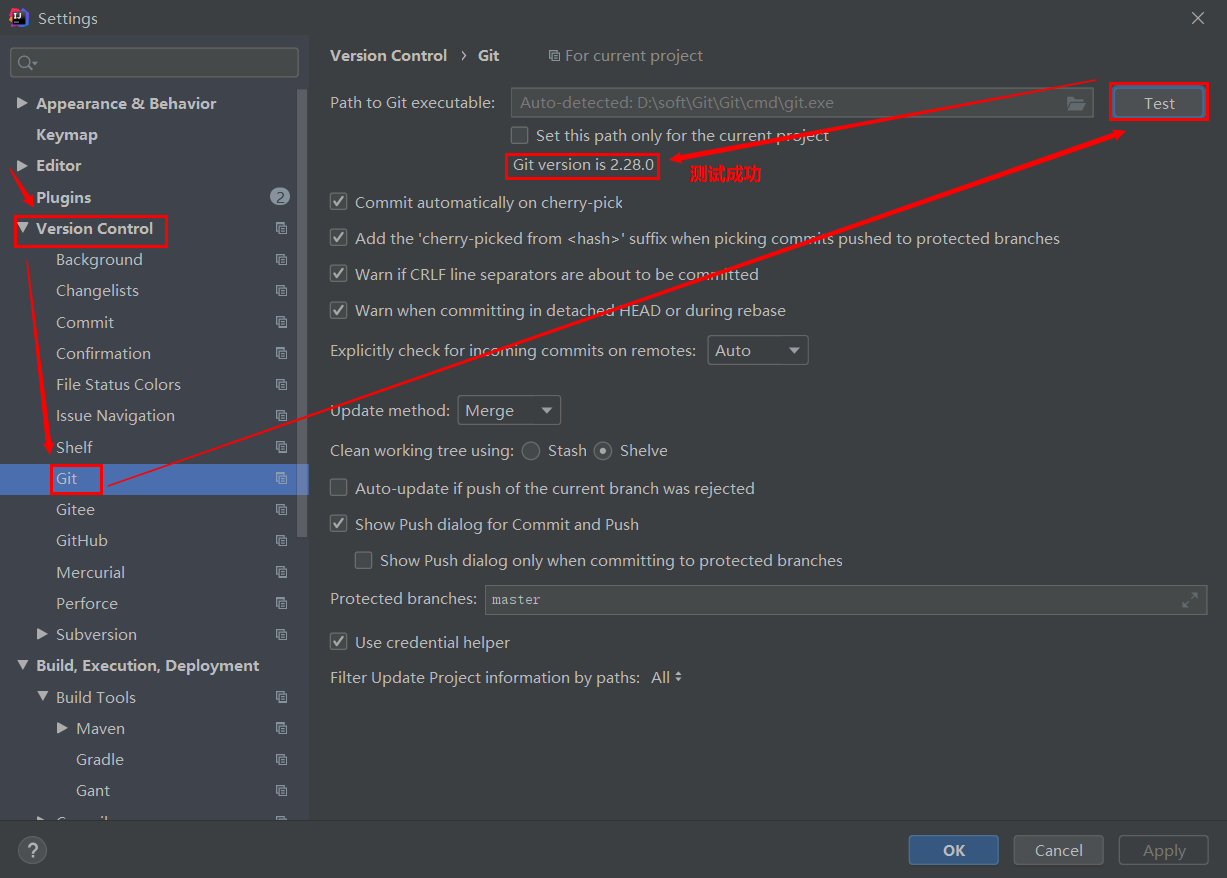Toggle Warn when committing in detached HEAD
Viewport: 1227px width, 878px height.
point(338,310)
